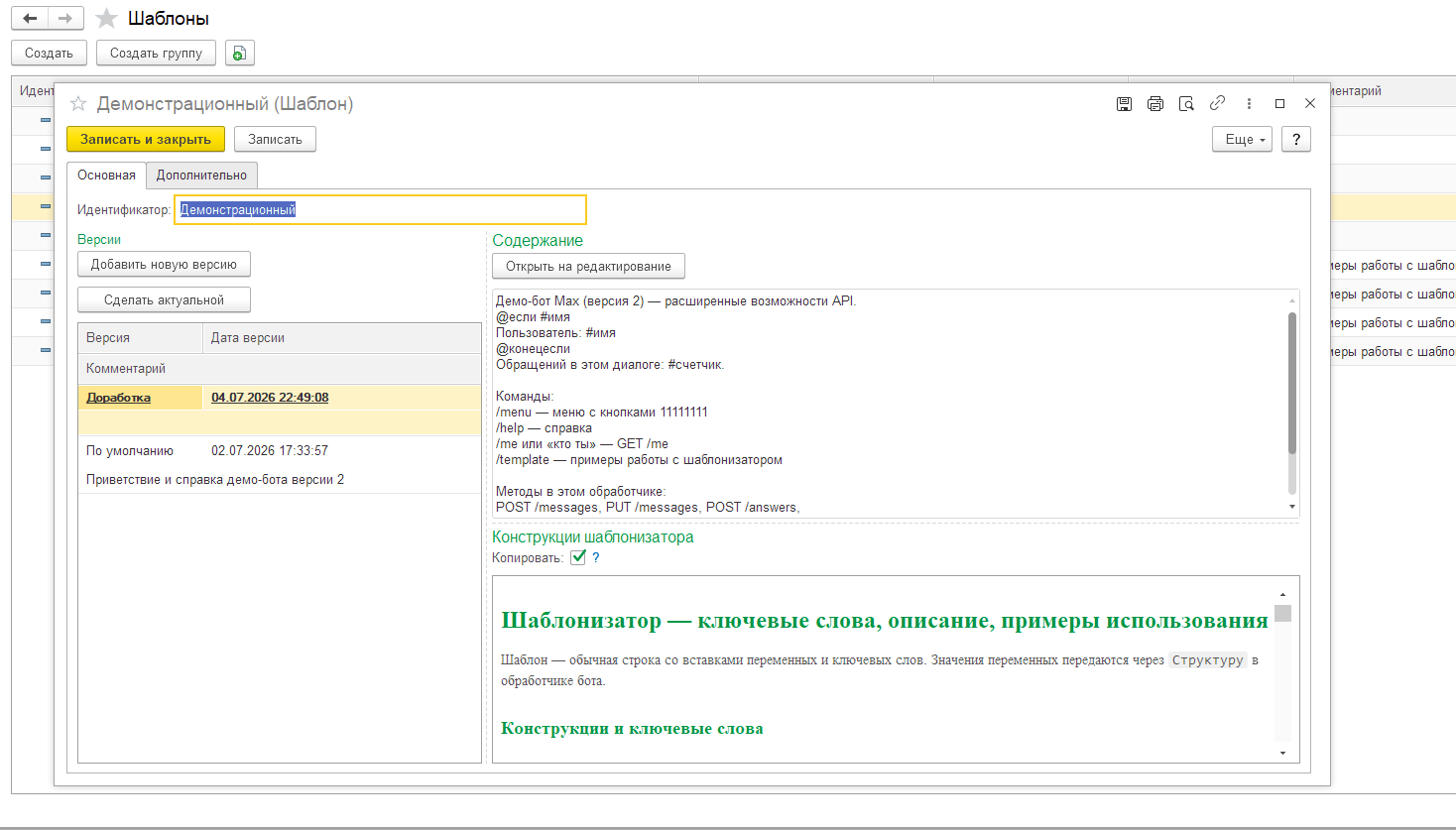Click the Идентификатор input field
This screenshot has width=1456, height=830.
point(381,210)
